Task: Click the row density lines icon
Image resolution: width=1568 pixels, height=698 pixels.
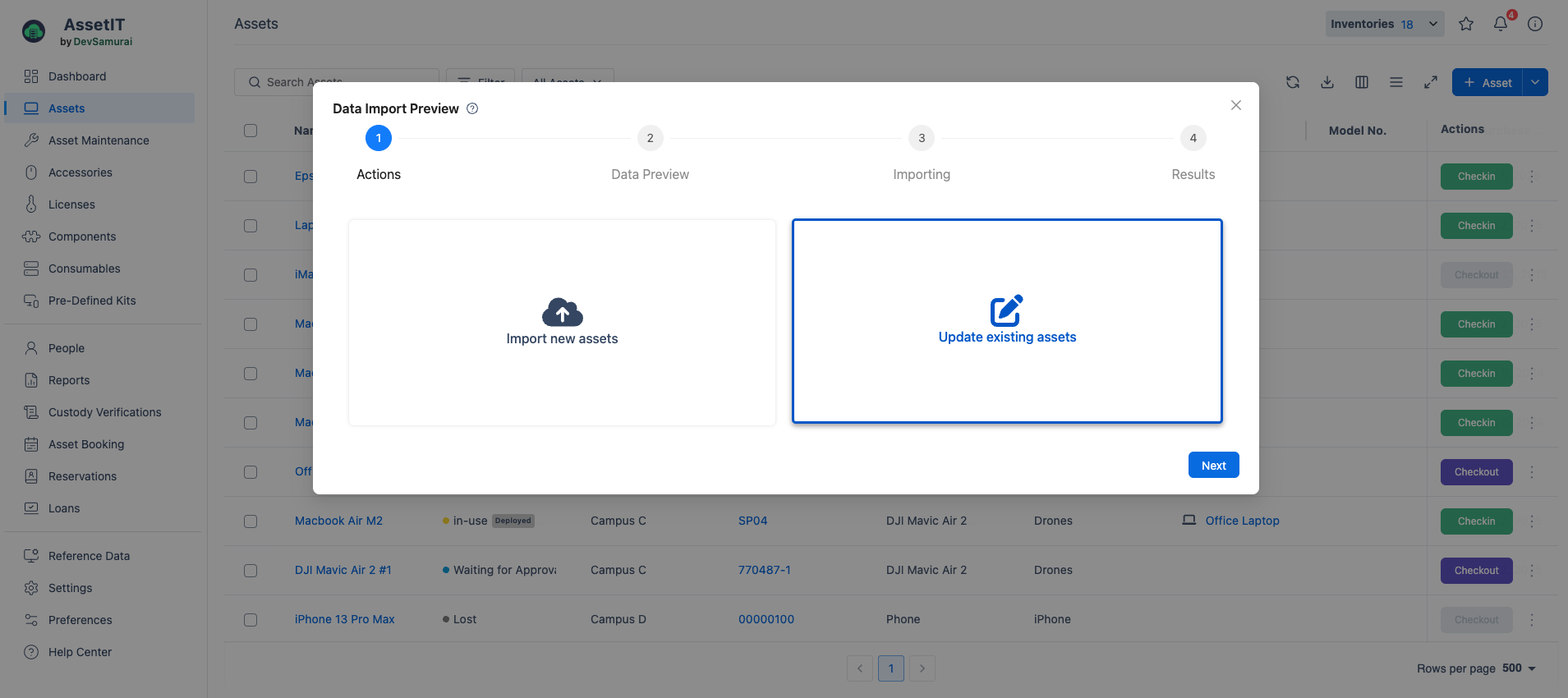Action: (x=1396, y=82)
